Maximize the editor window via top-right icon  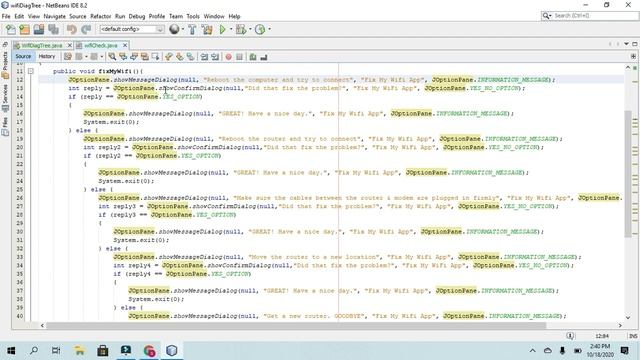[x=635, y=44]
